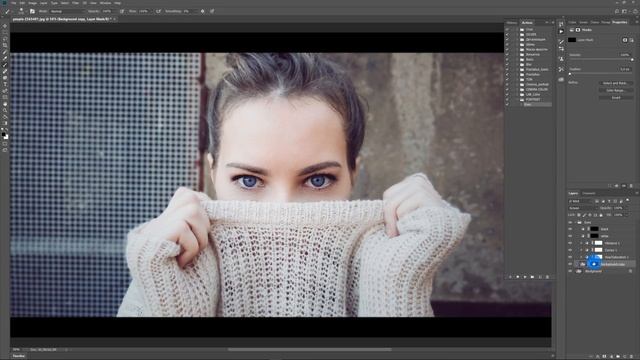Select the Curves 1 layer mask thumbnail
This screenshot has width=640, height=360.
pyautogui.click(x=598, y=250)
